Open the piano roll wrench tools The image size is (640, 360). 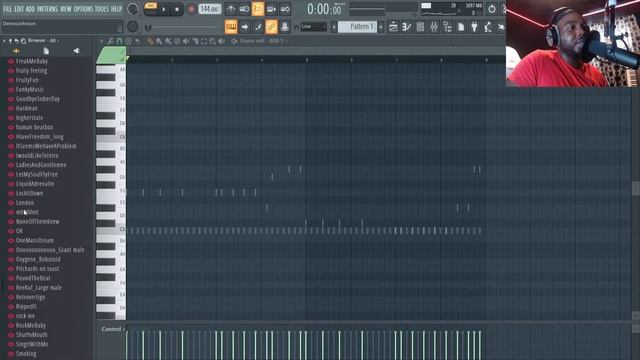pos(111,41)
